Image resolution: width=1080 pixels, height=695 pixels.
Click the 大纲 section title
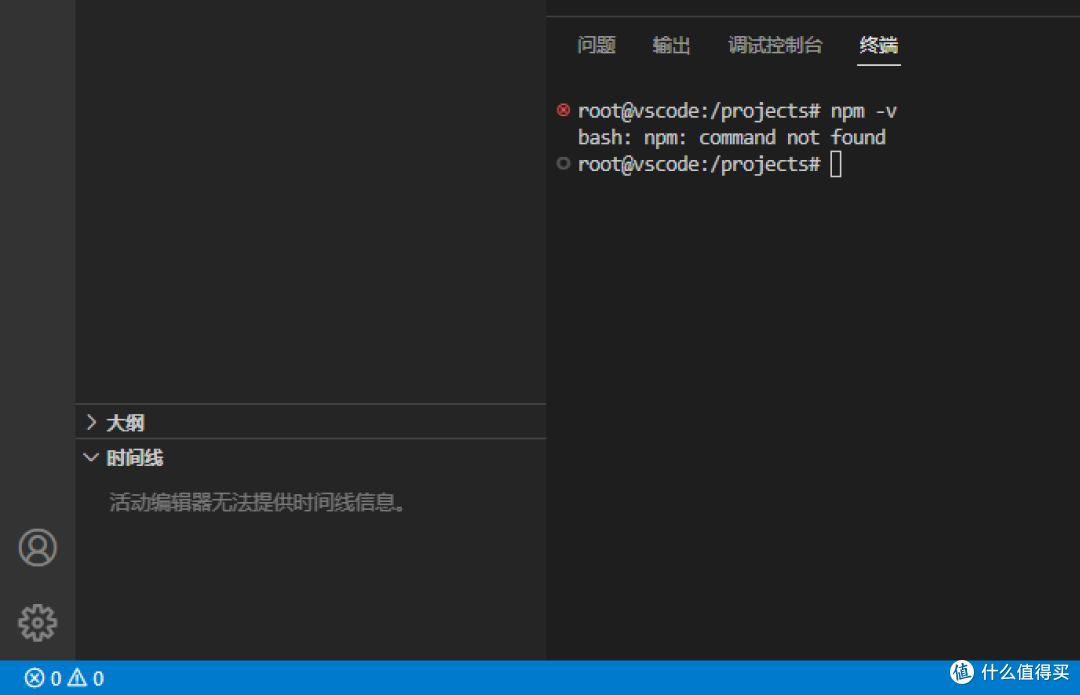[x=125, y=423]
